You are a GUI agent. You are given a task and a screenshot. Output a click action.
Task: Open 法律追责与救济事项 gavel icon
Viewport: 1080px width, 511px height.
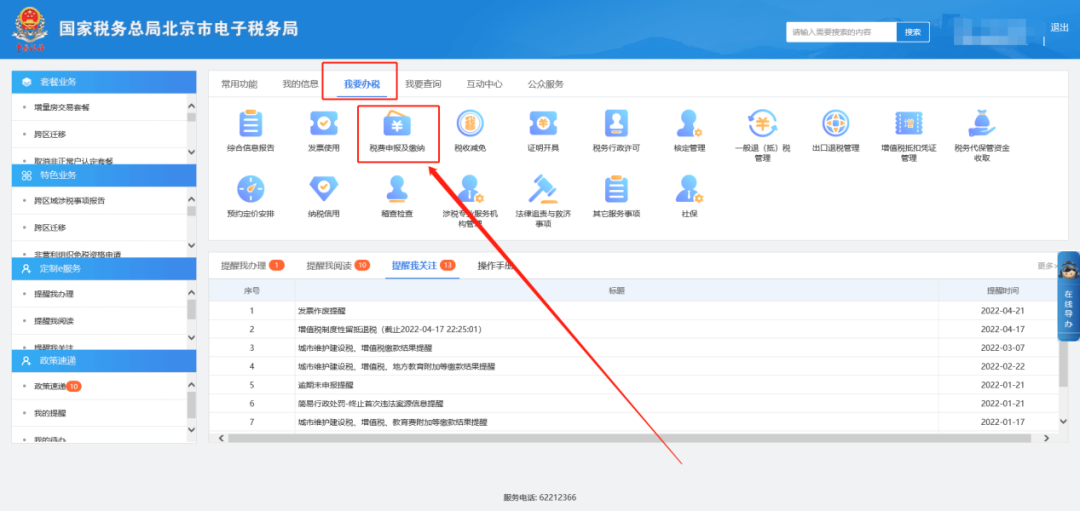(x=542, y=189)
